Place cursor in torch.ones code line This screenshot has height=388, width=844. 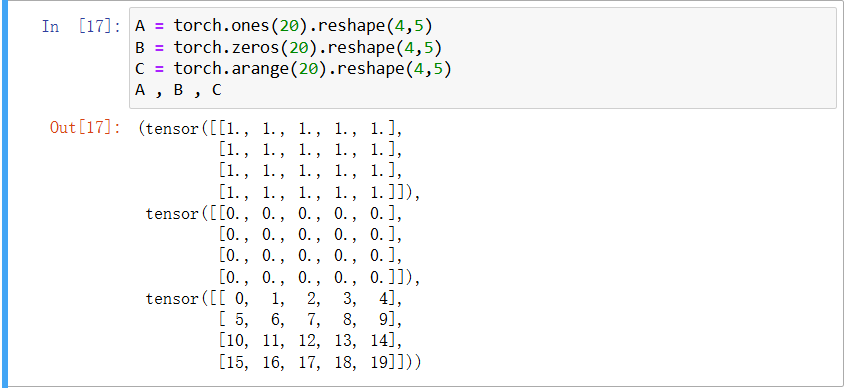[x=284, y=26]
